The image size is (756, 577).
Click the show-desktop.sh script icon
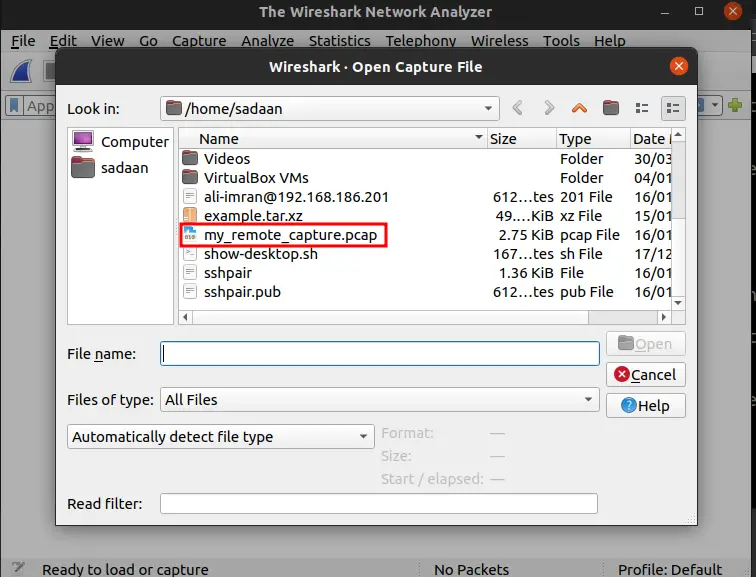(190, 254)
